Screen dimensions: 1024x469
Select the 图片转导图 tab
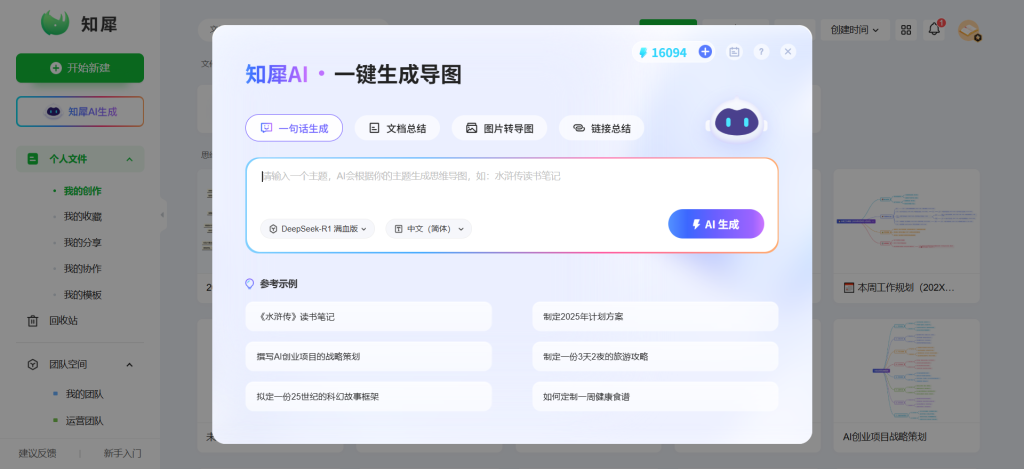pos(500,128)
